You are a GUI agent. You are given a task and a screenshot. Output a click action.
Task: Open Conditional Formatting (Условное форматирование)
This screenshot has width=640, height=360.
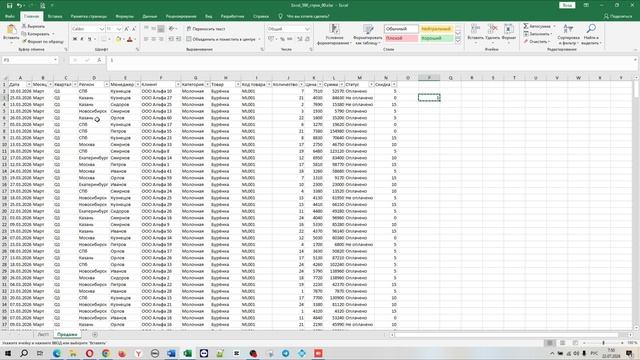coord(334,35)
